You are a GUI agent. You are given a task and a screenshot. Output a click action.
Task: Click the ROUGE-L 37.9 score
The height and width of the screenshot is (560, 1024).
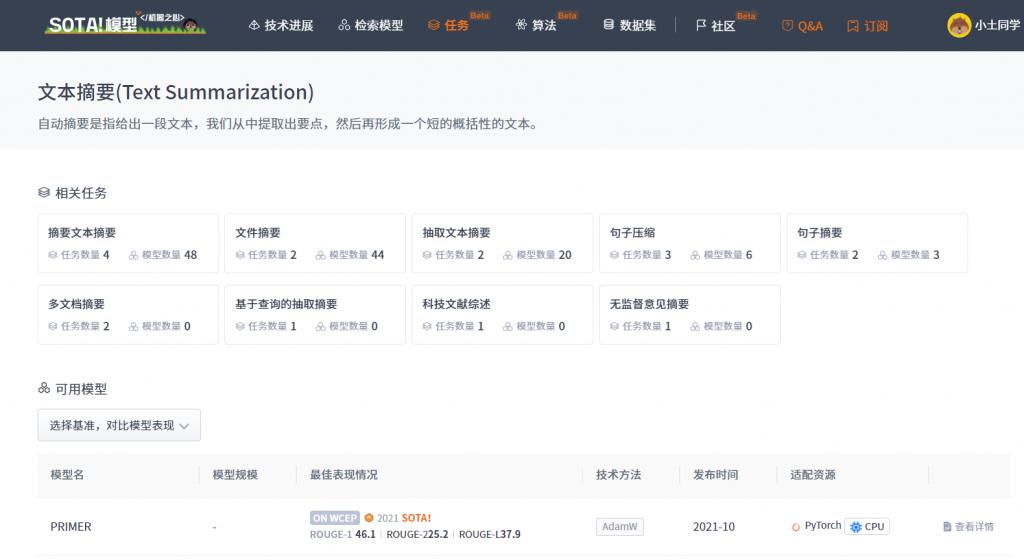(490, 535)
